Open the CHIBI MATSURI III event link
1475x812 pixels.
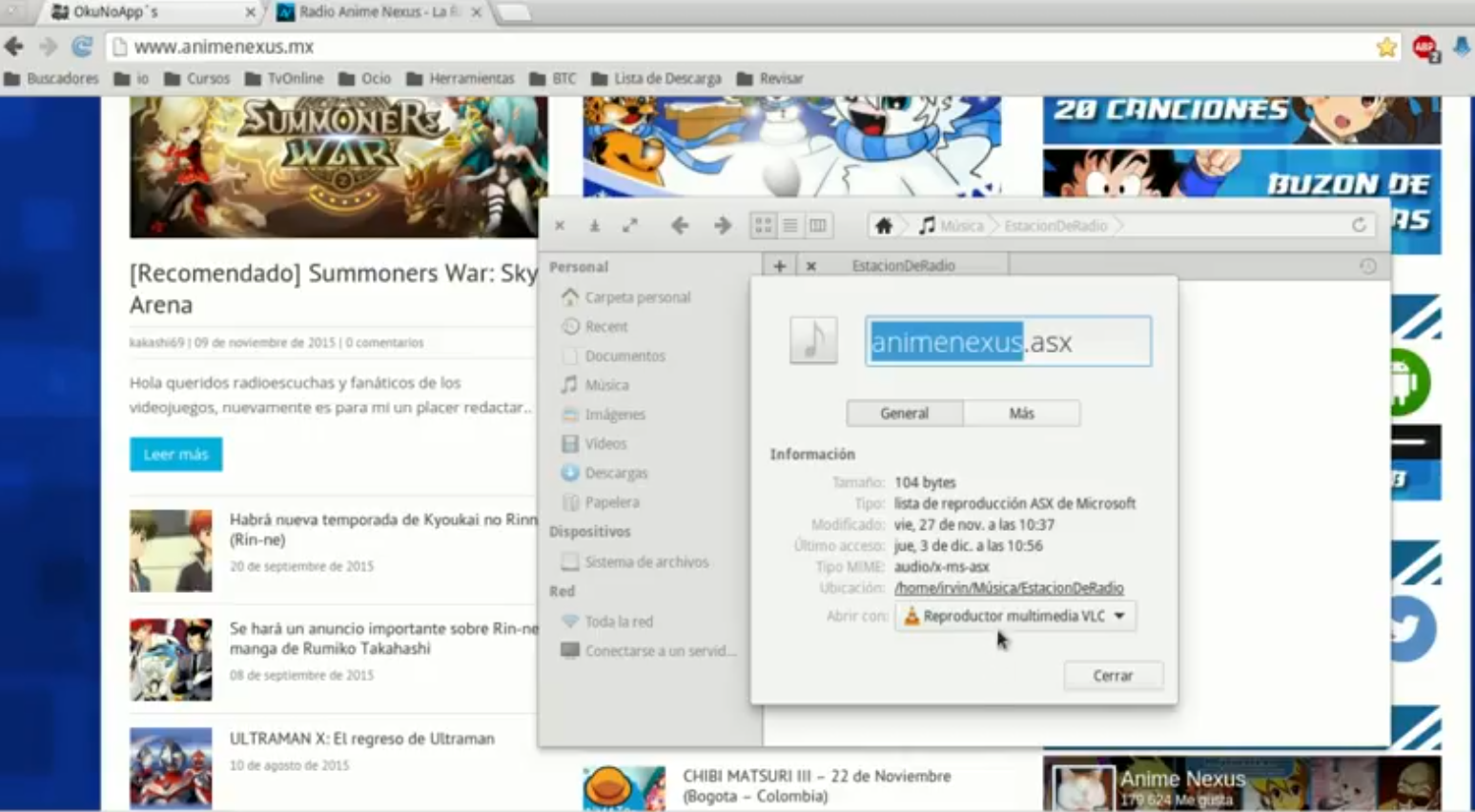[x=817, y=786]
